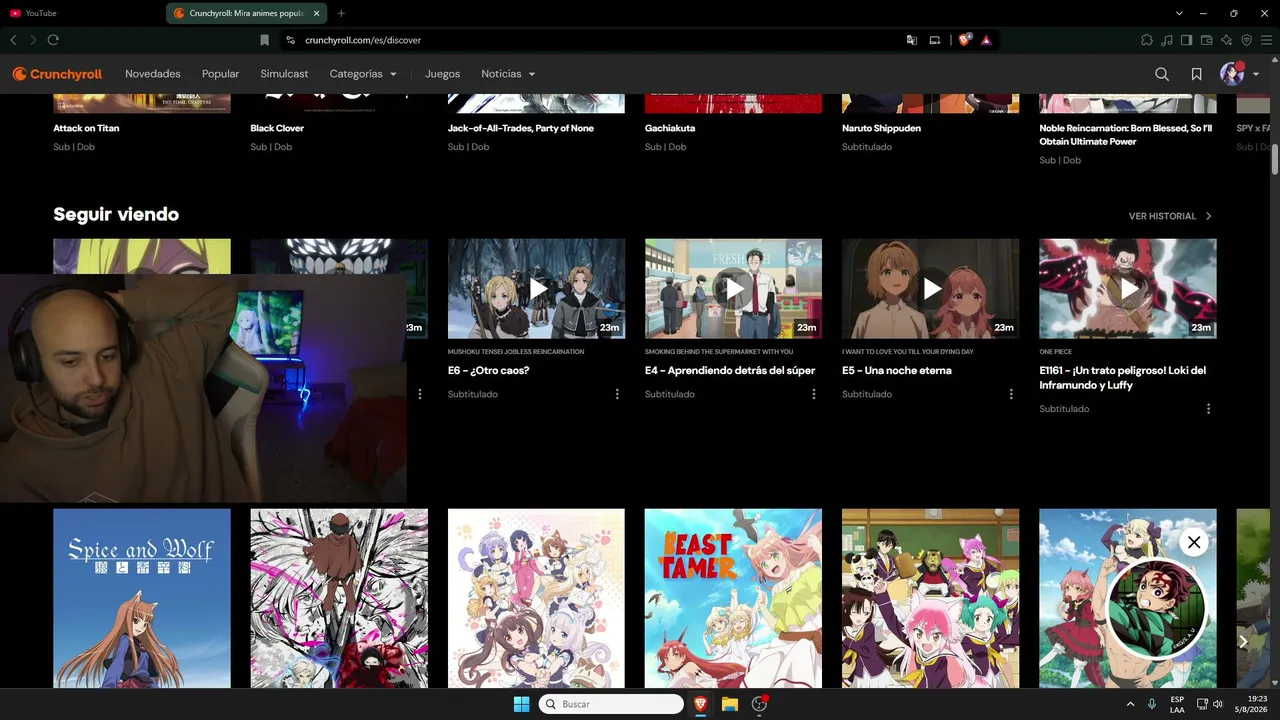Click the cast to screen icon in address bar

point(935,40)
